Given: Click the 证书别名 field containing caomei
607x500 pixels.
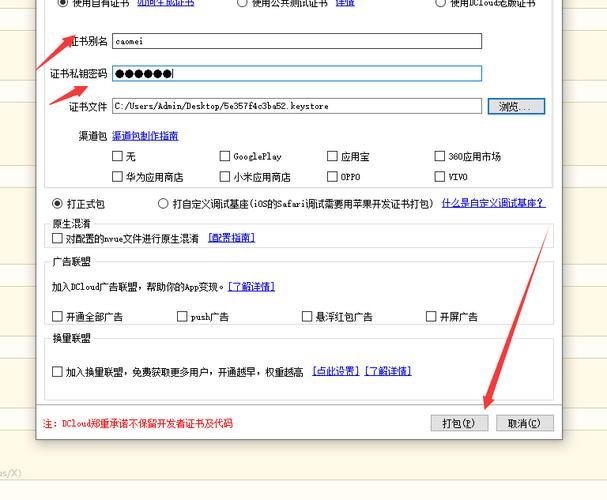Looking at the screenshot, I should tap(297, 41).
